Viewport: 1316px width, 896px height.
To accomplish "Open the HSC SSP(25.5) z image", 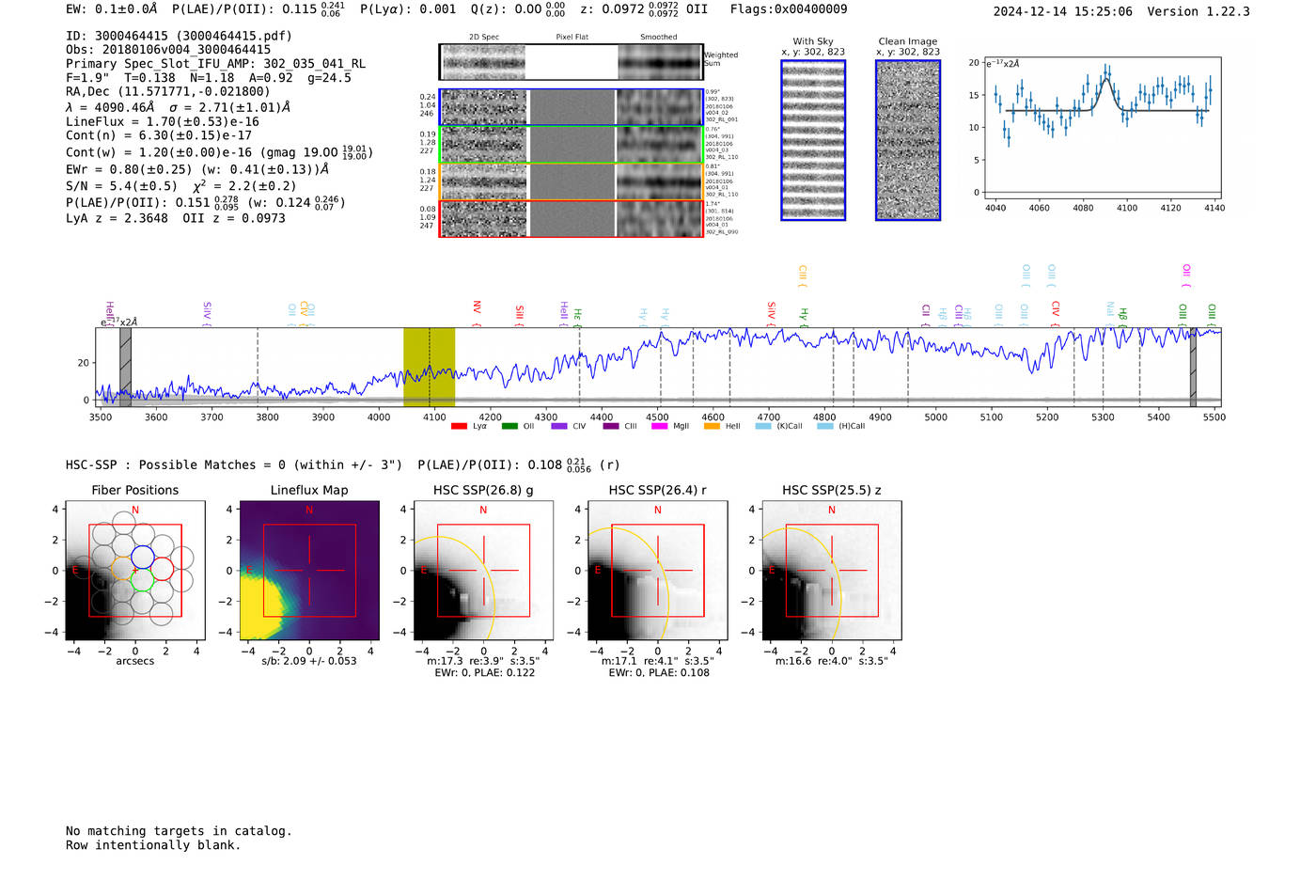I will (x=832, y=570).
